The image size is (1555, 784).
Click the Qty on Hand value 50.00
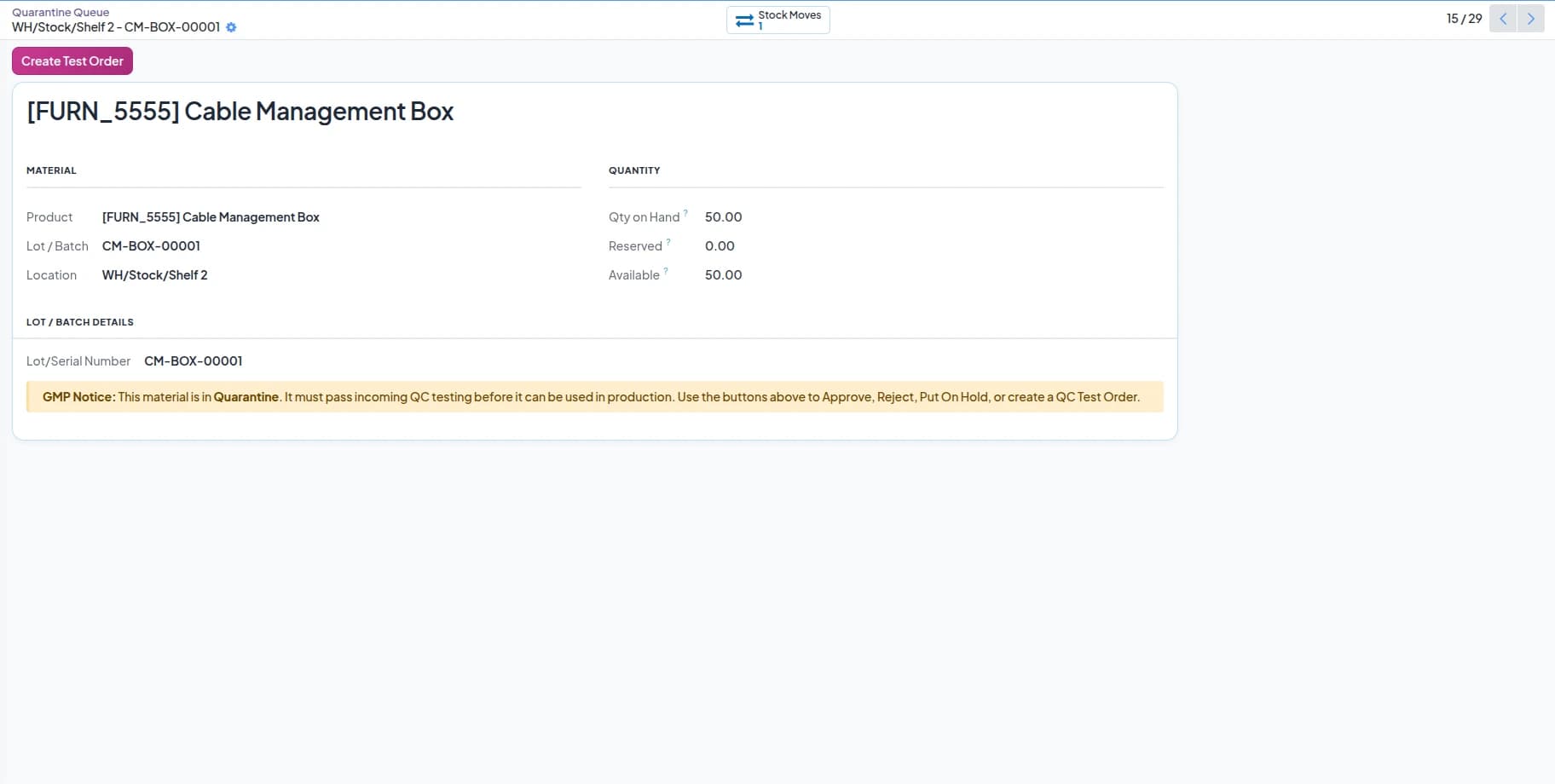click(x=724, y=217)
